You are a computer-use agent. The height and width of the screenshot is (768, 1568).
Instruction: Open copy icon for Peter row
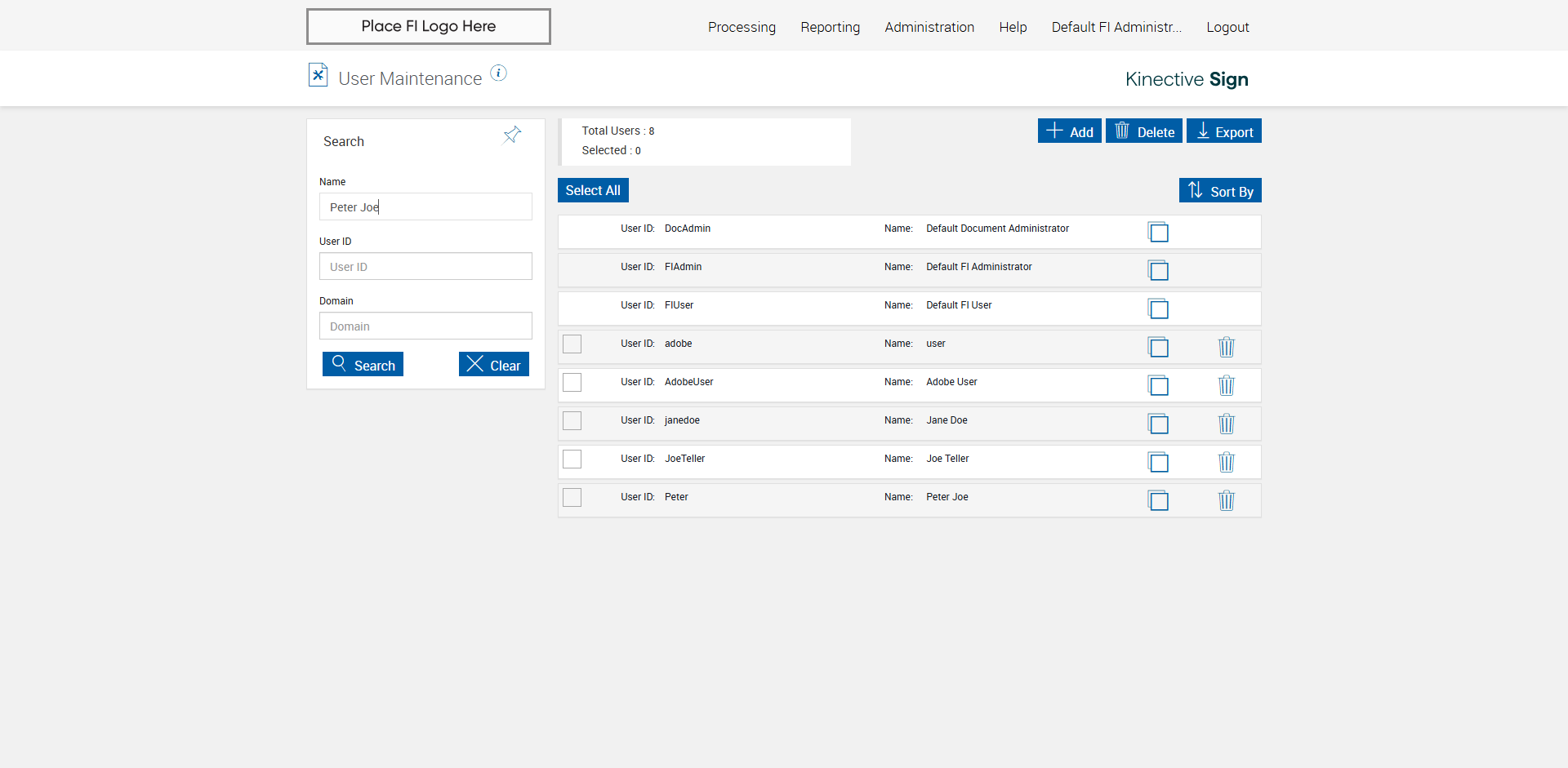click(1158, 500)
